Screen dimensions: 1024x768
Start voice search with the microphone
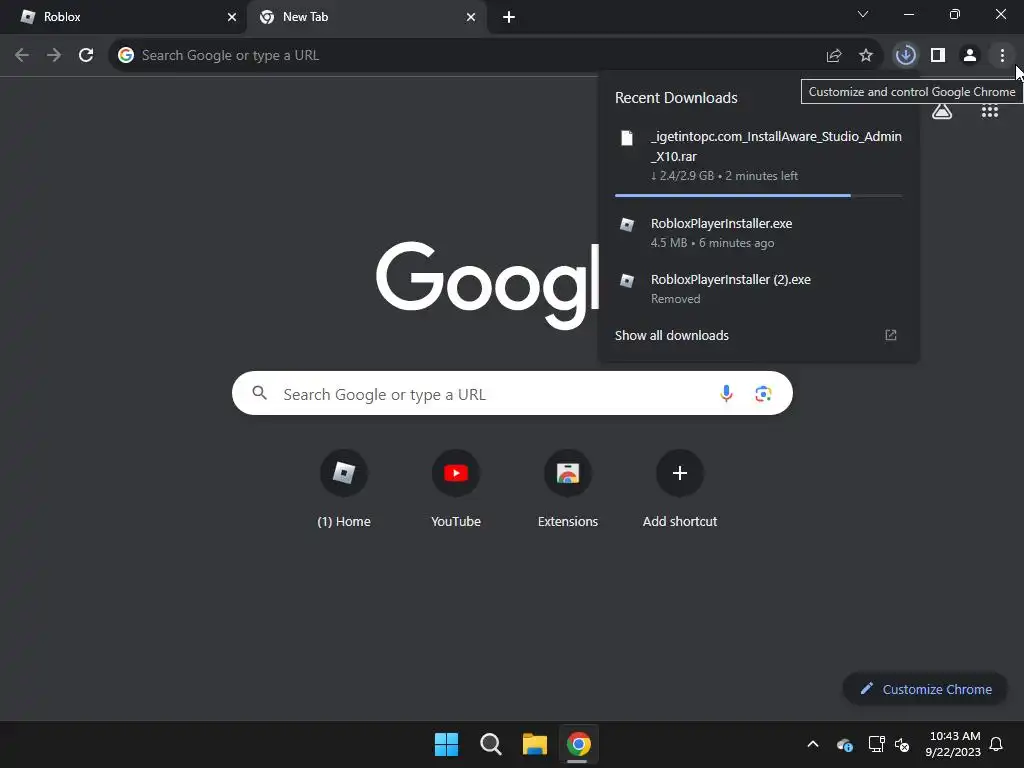pyautogui.click(x=726, y=393)
